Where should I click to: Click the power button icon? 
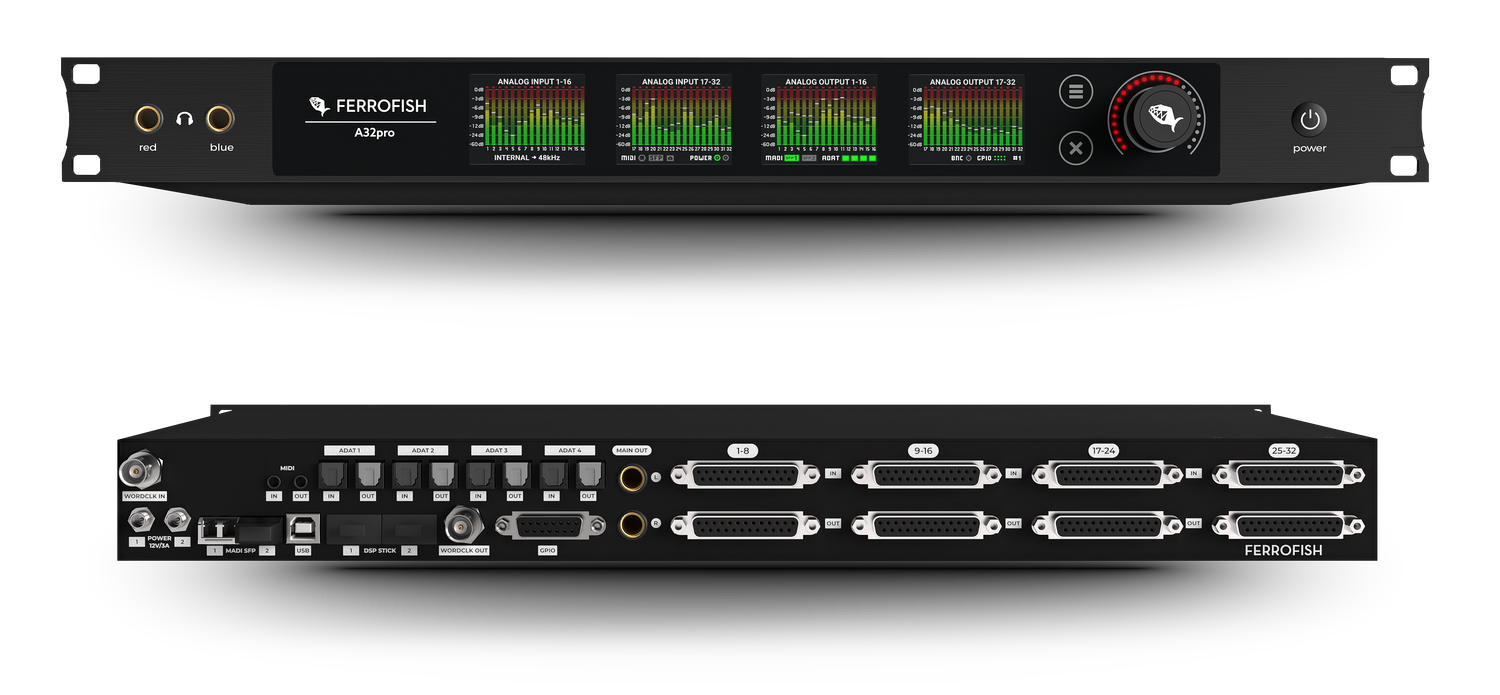click(1310, 120)
